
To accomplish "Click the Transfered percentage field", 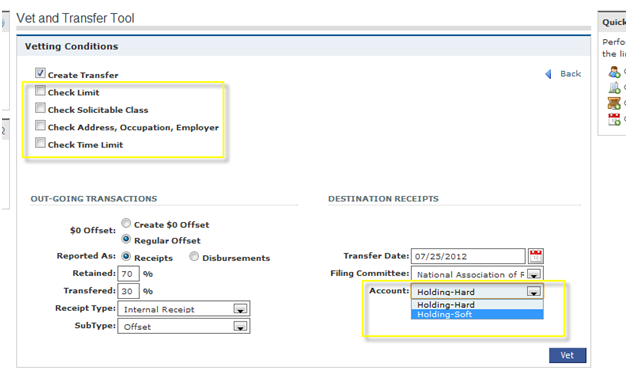I will tap(128, 291).
